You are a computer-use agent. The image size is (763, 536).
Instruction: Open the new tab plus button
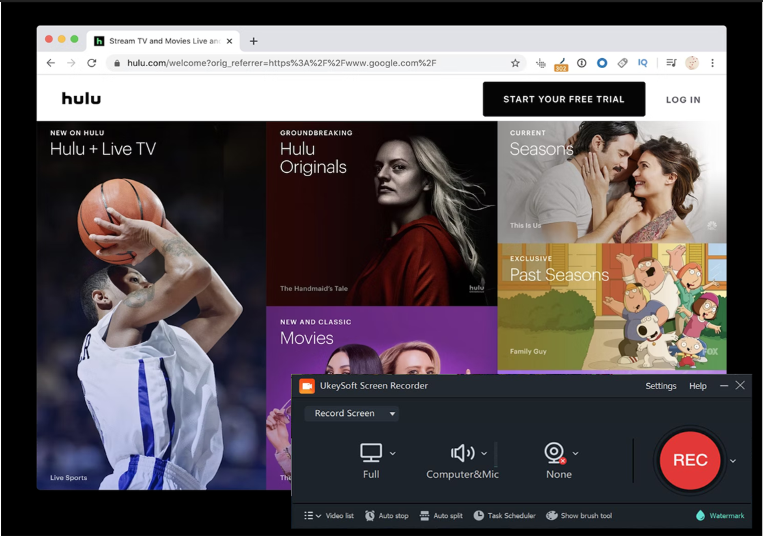click(254, 41)
